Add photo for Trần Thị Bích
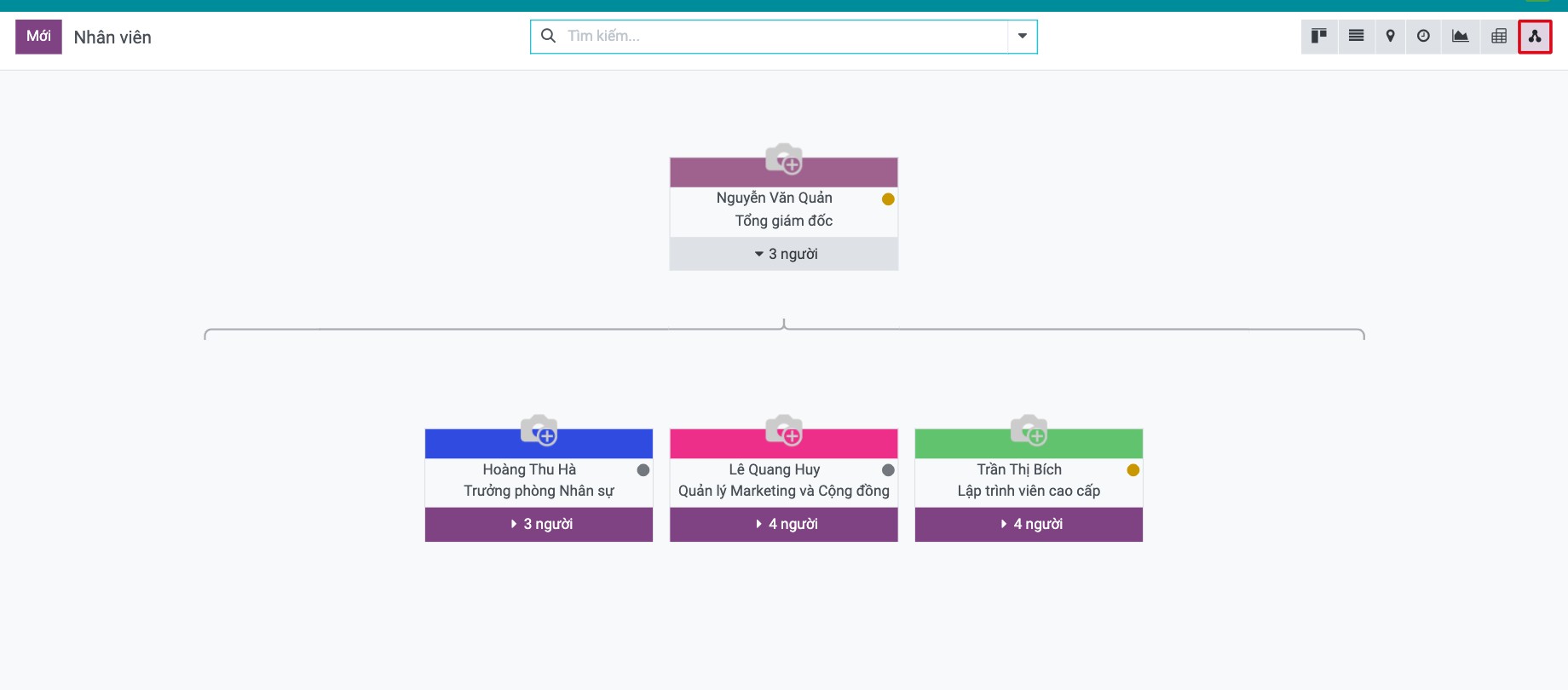Screen dimensions: 1568x690 [x=1029, y=430]
